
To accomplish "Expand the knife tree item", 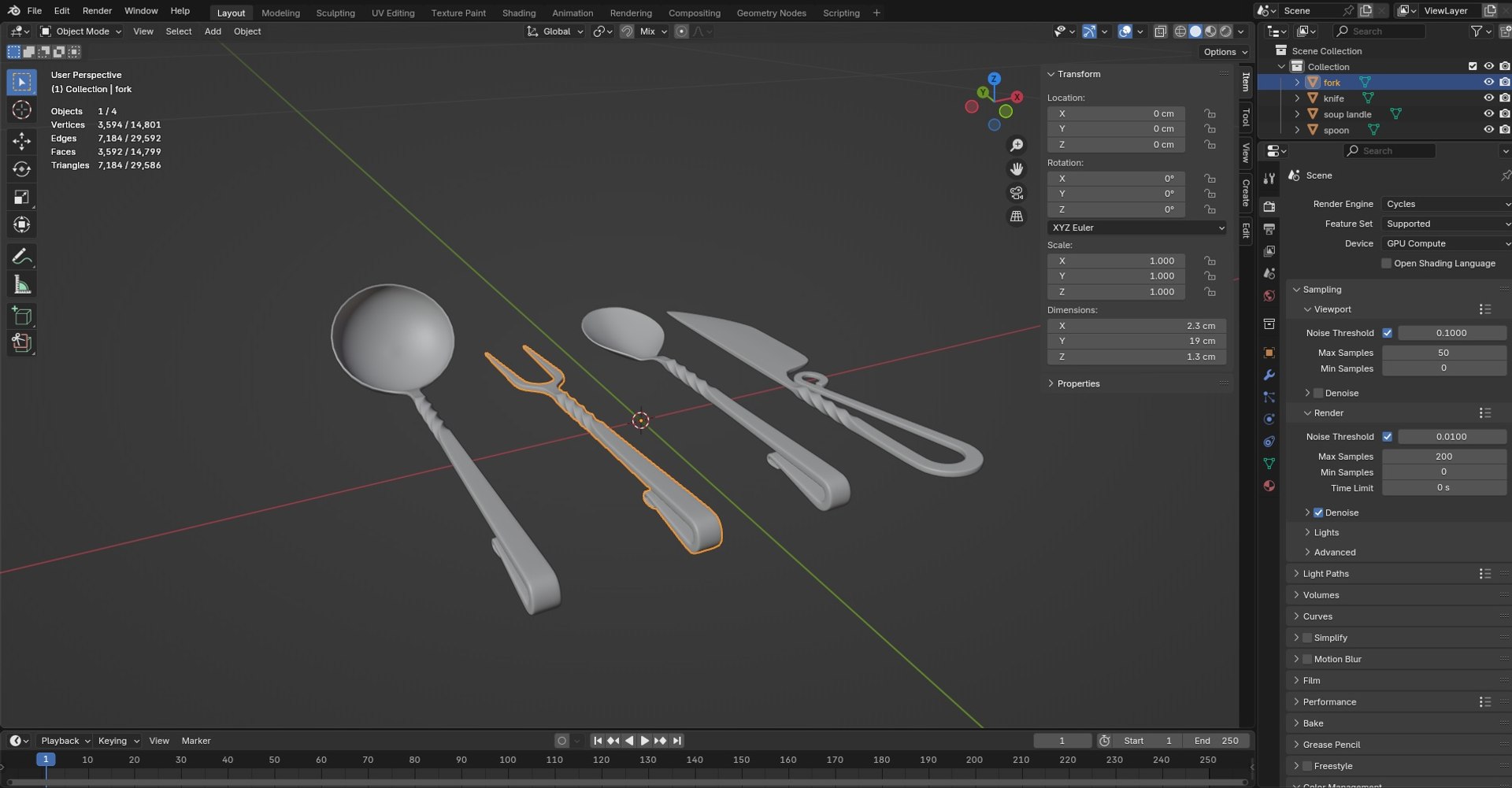I will (x=1297, y=98).
